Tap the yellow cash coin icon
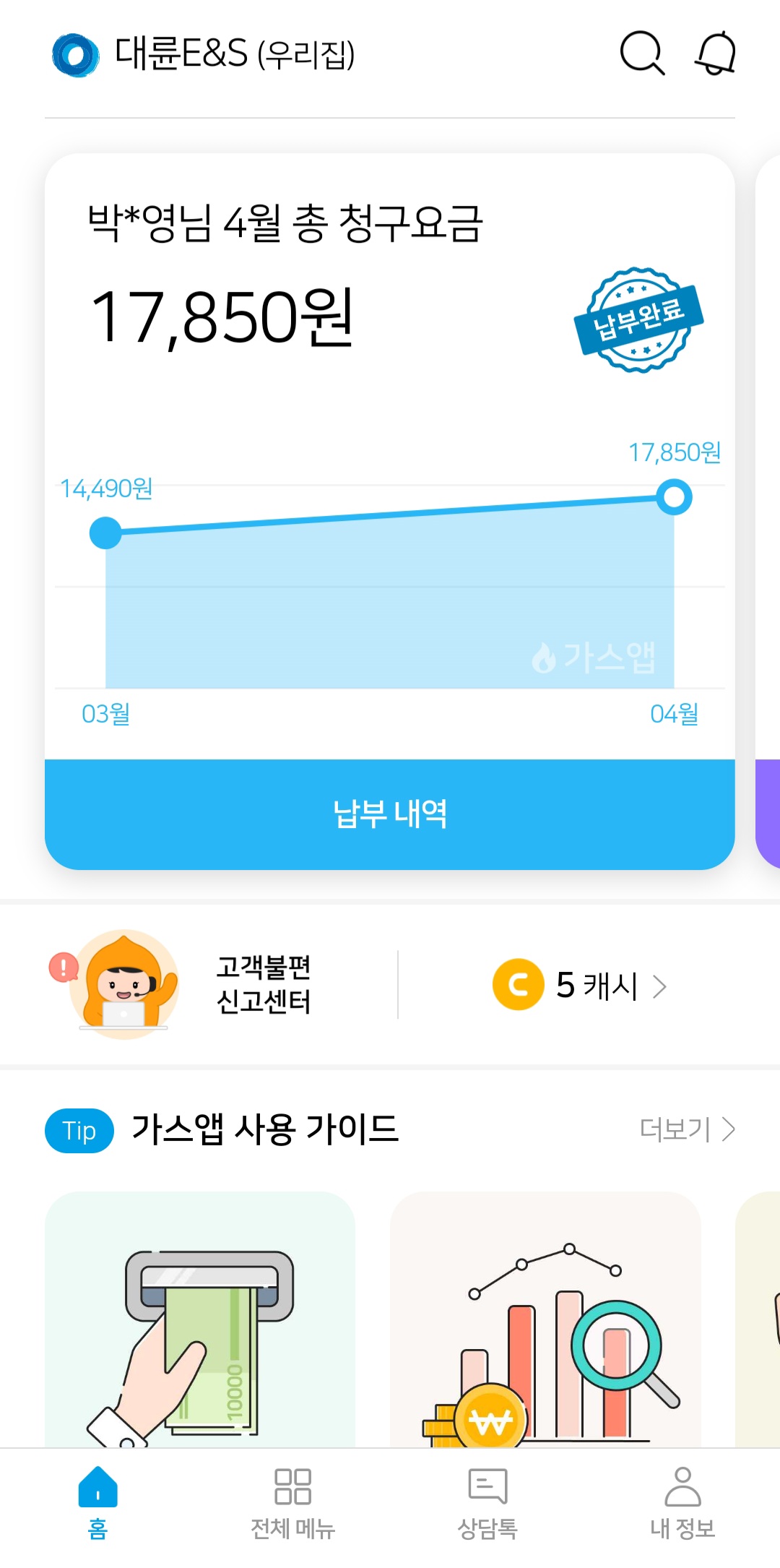This screenshot has width=780, height=1568. (x=518, y=984)
